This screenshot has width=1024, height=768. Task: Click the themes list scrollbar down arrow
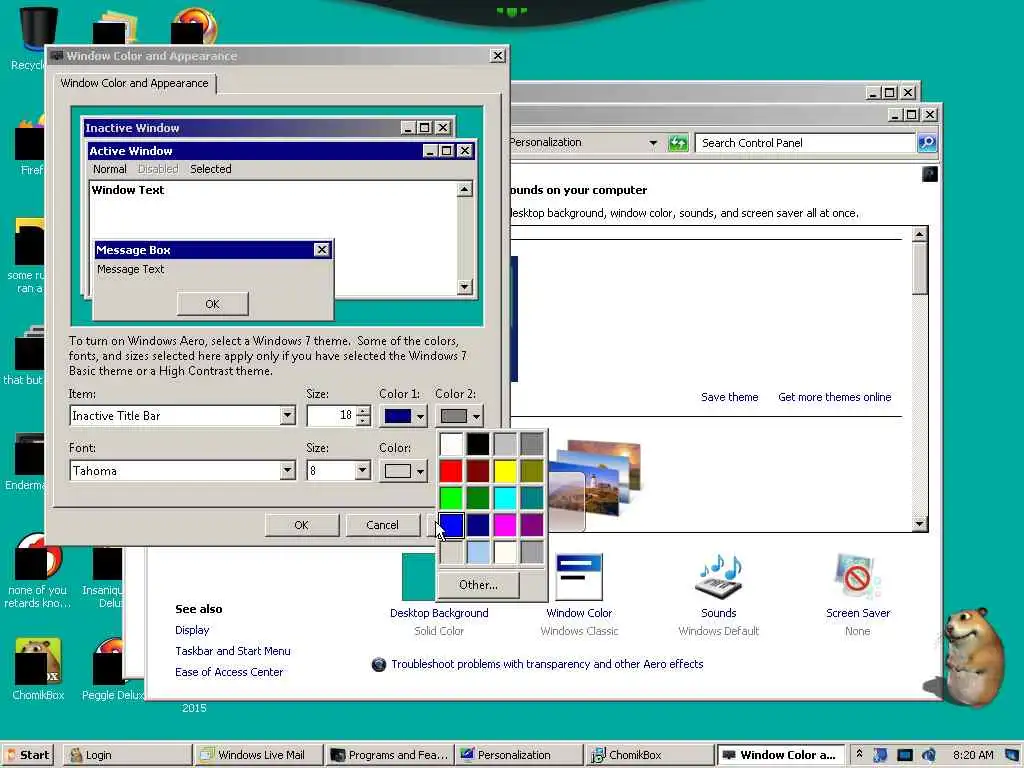point(920,524)
